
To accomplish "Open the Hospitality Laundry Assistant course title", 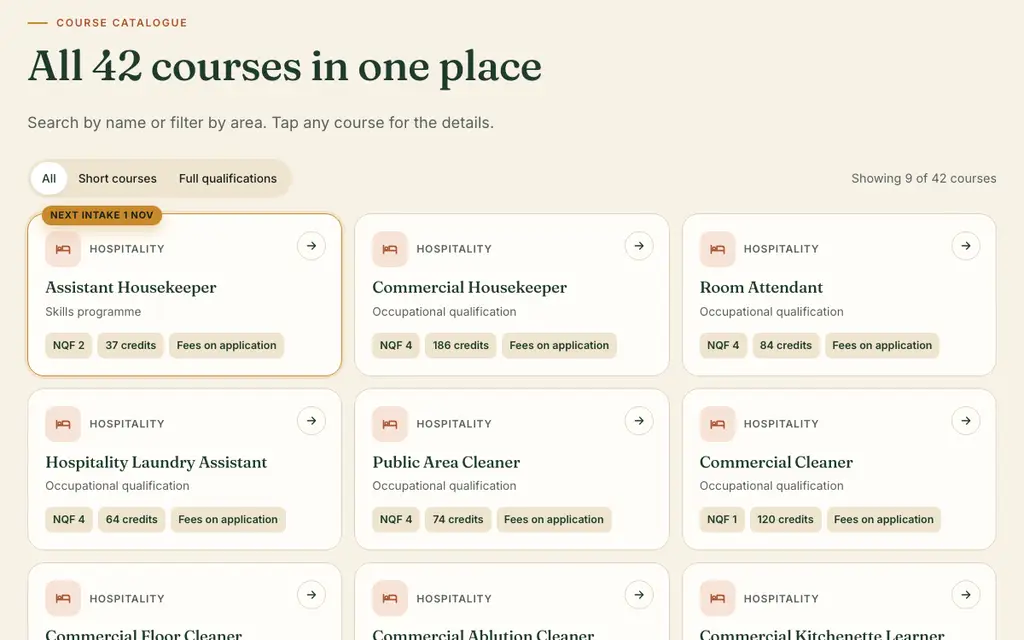I will tap(156, 462).
